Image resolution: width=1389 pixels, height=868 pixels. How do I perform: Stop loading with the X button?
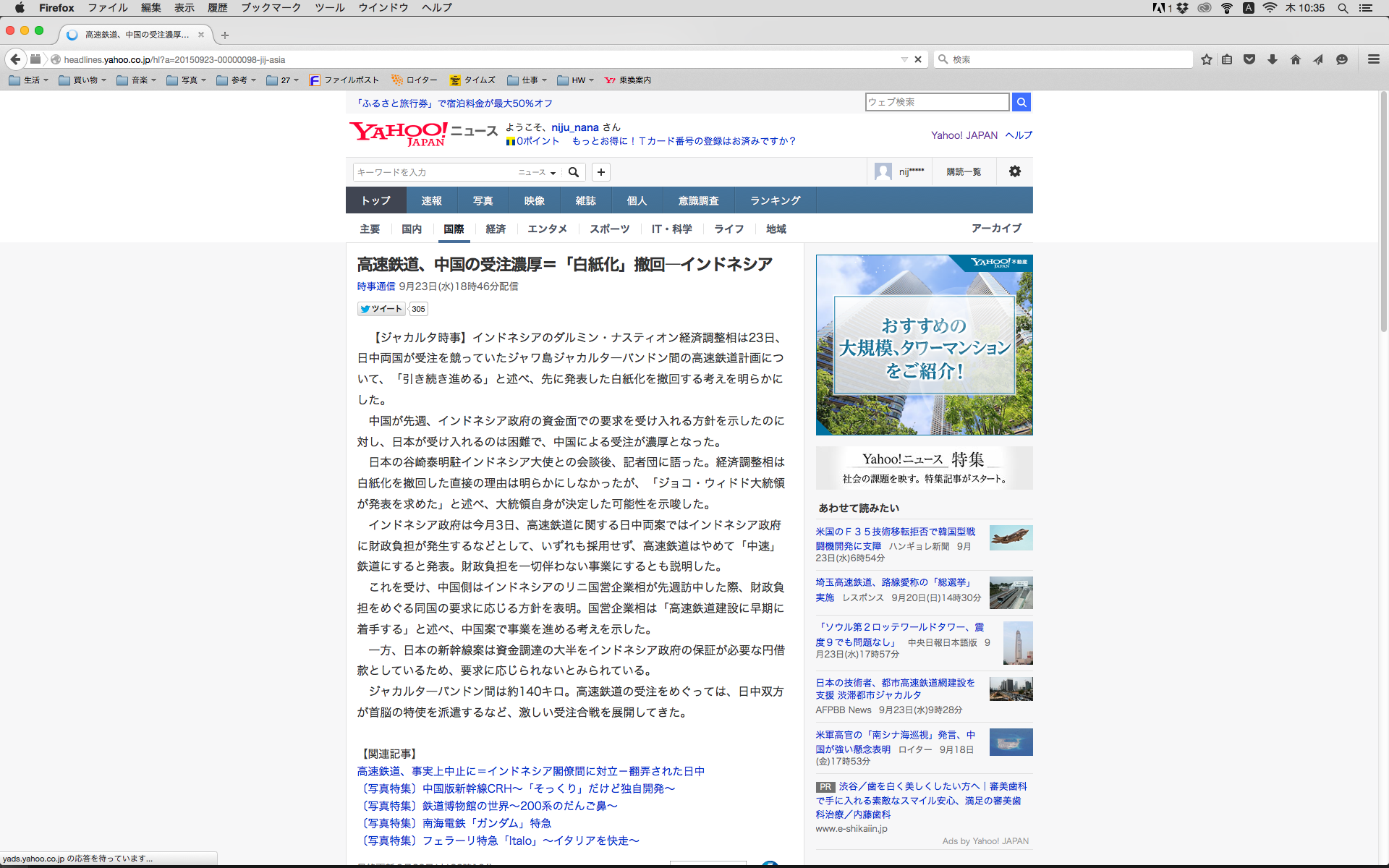point(918,59)
